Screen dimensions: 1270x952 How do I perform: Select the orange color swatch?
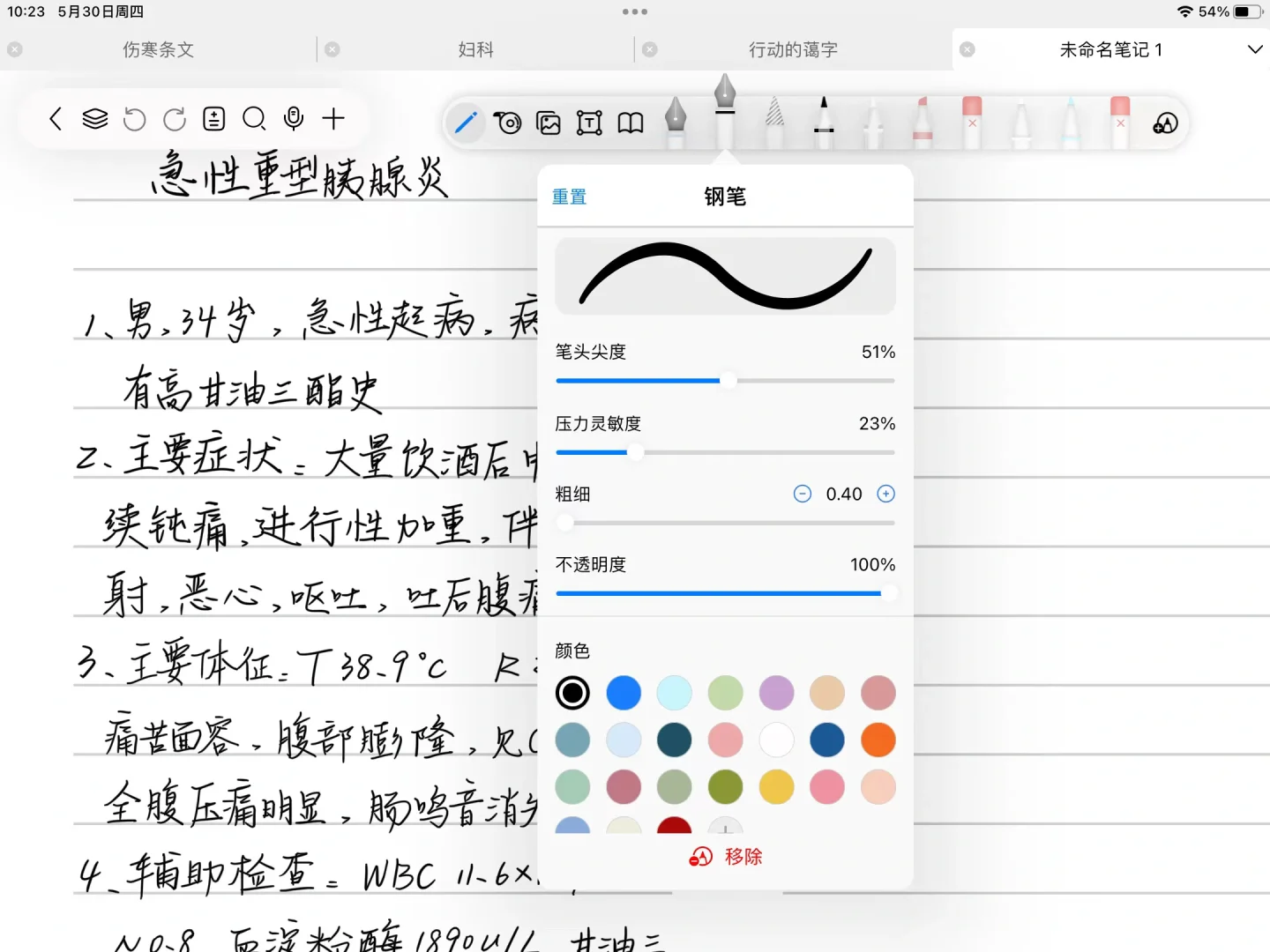click(878, 740)
